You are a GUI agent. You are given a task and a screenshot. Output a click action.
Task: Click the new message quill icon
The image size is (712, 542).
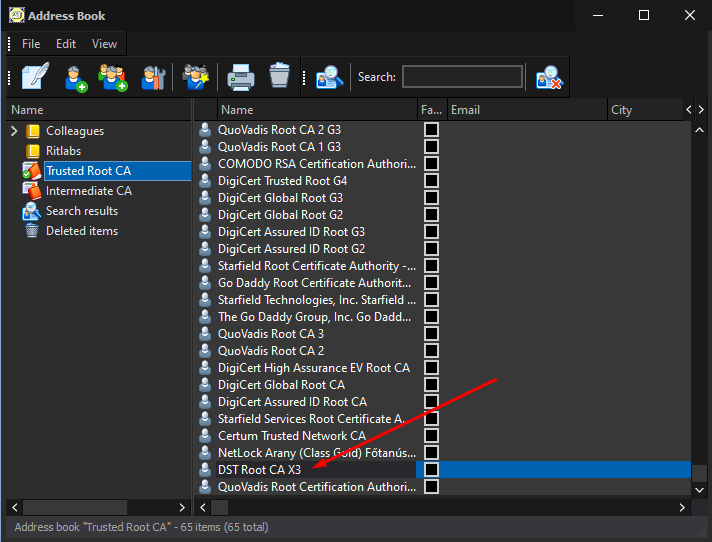(x=35, y=76)
